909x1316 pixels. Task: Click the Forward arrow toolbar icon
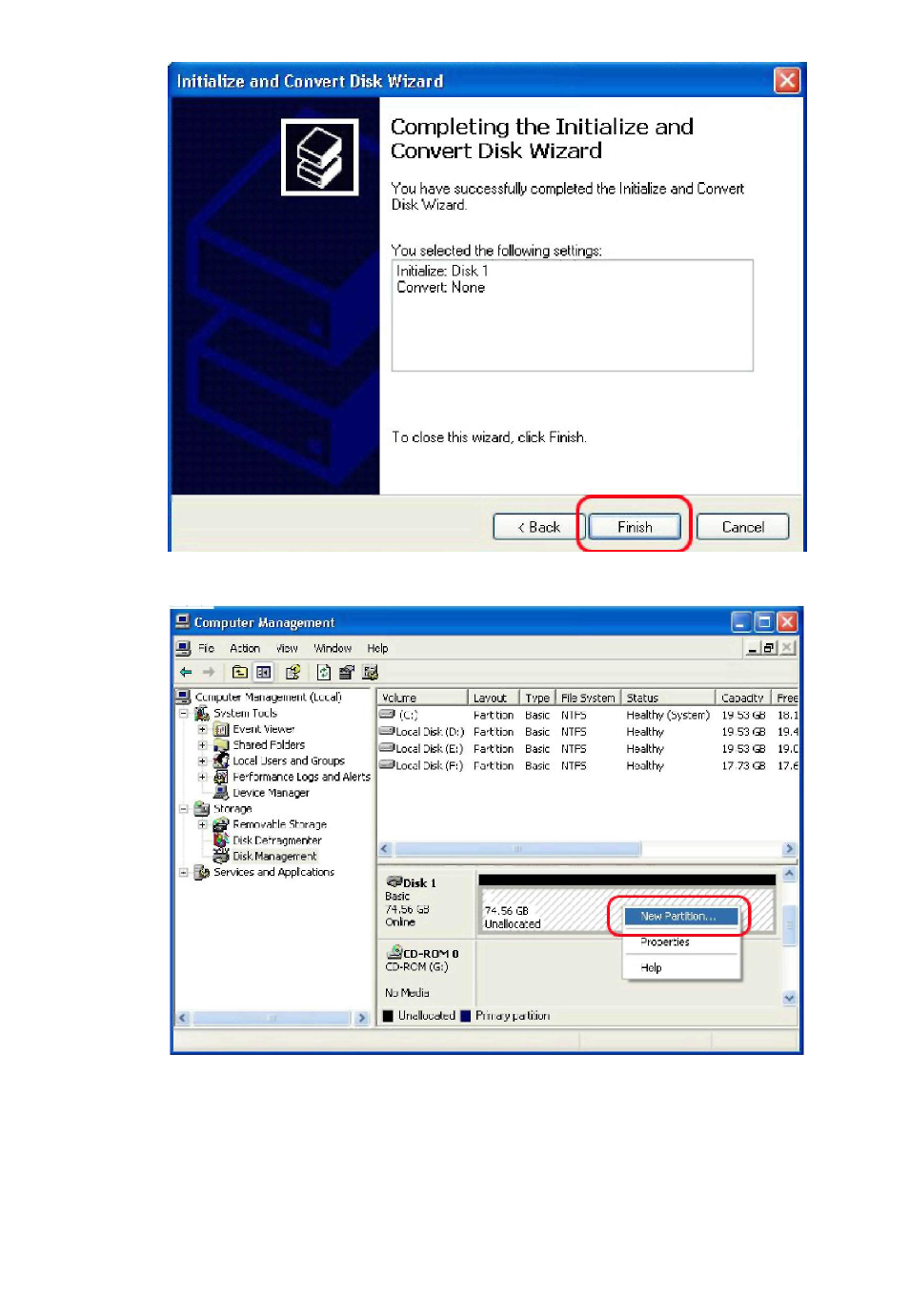pyautogui.click(x=209, y=672)
